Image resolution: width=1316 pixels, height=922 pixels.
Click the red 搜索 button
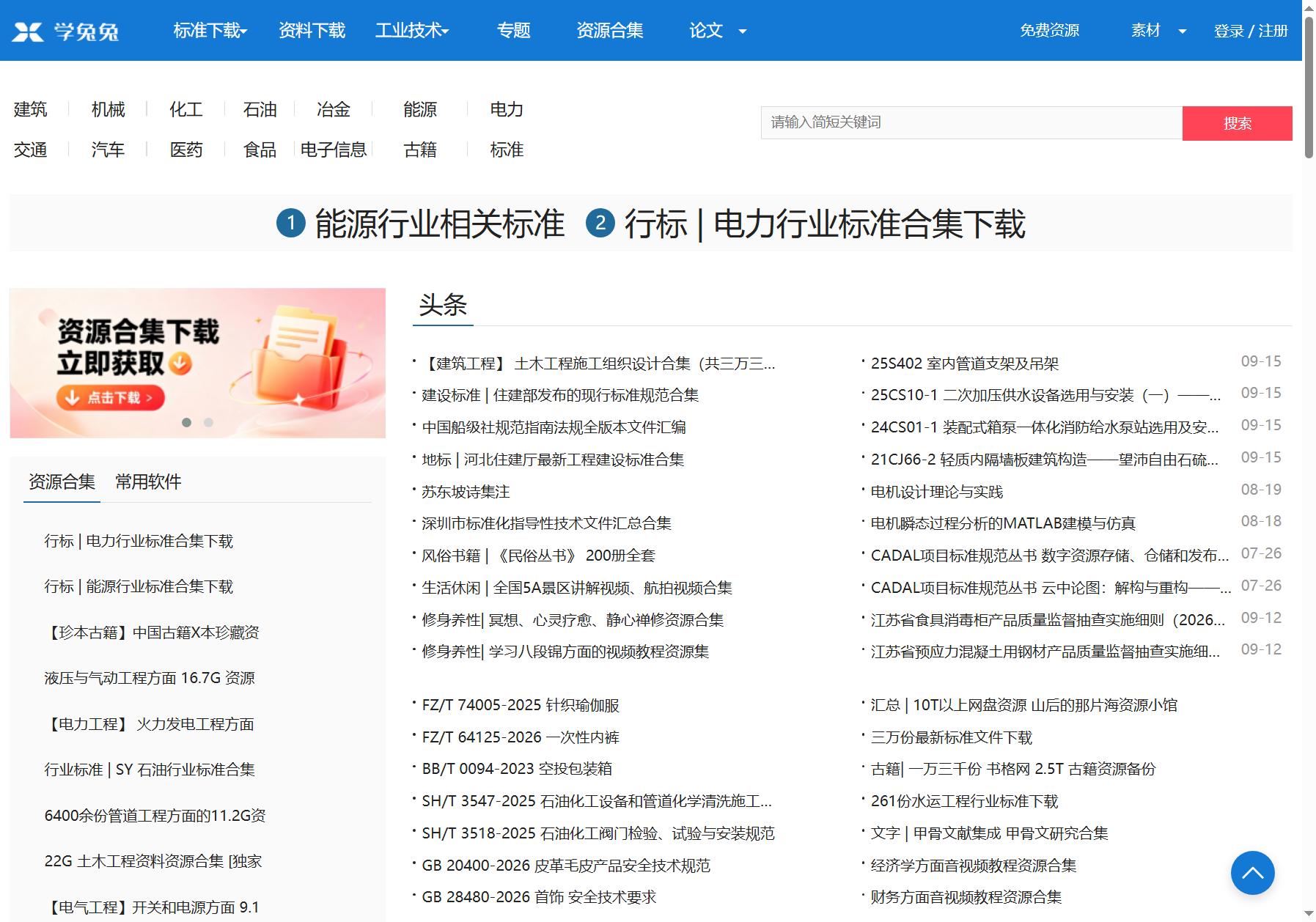point(1237,123)
